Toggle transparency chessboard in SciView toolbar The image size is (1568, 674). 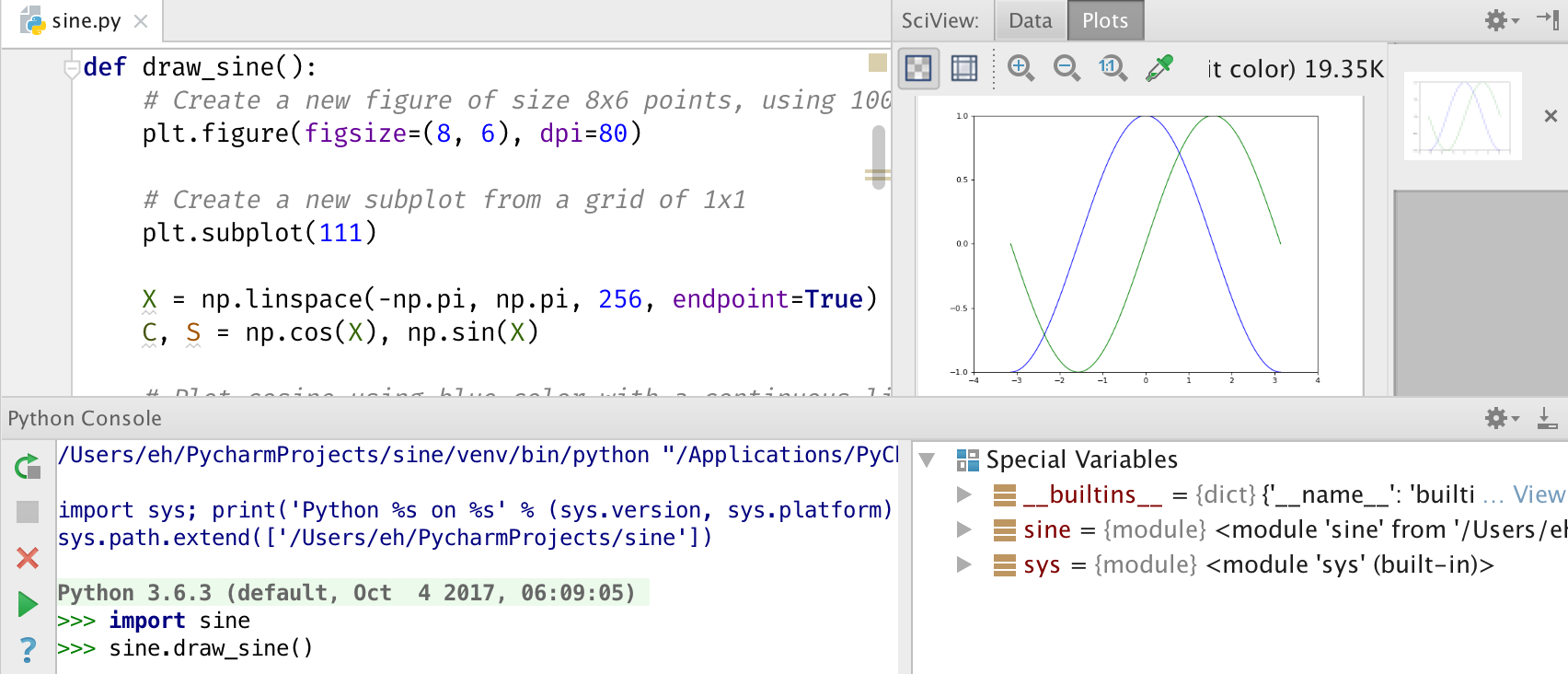click(918, 68)
